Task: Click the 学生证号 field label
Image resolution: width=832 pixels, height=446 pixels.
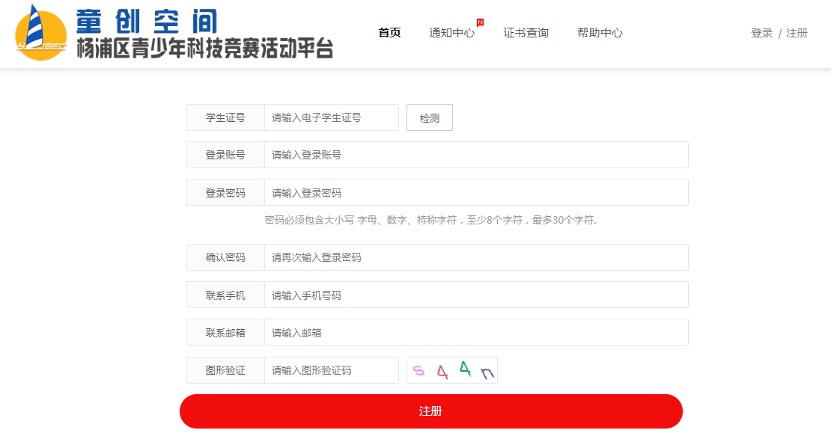Action: (x=225, y=118)
